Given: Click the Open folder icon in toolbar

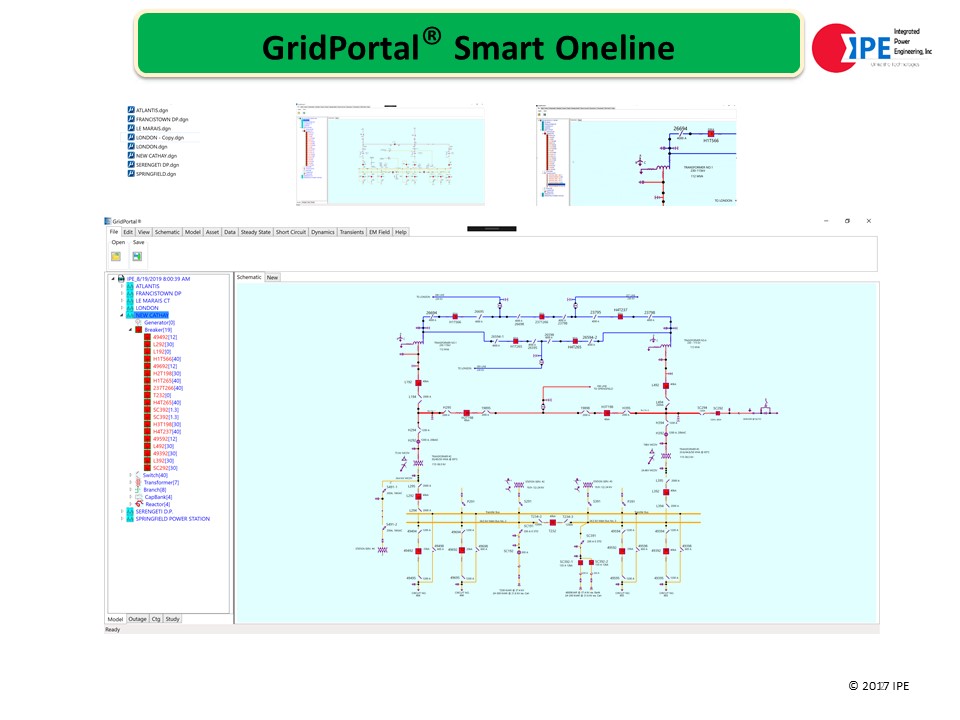Looking at the screenshot, I should coord(116,257).
